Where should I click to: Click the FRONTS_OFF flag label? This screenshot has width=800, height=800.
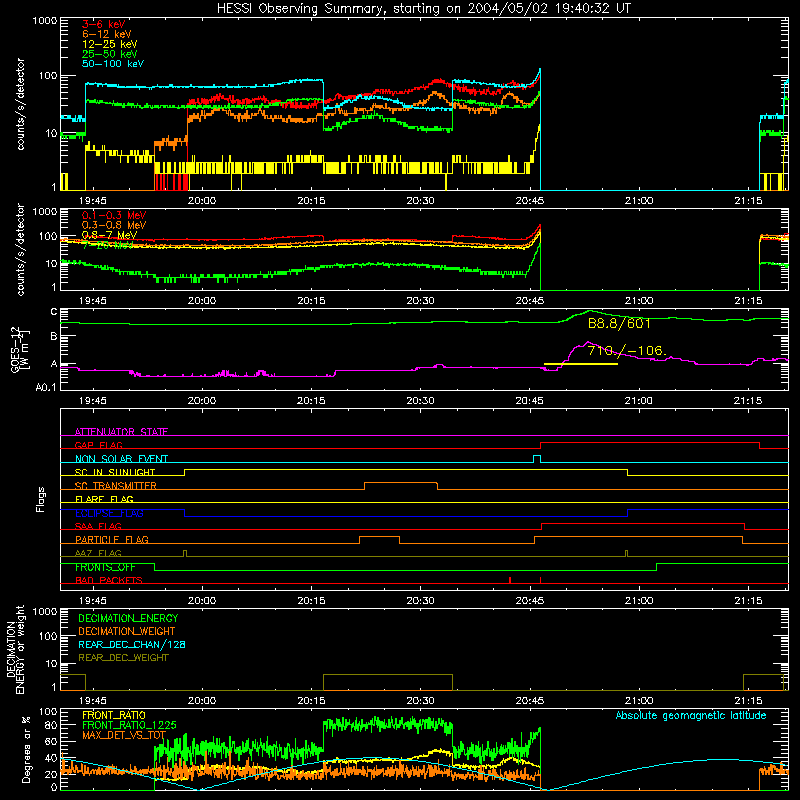(105, 567)
